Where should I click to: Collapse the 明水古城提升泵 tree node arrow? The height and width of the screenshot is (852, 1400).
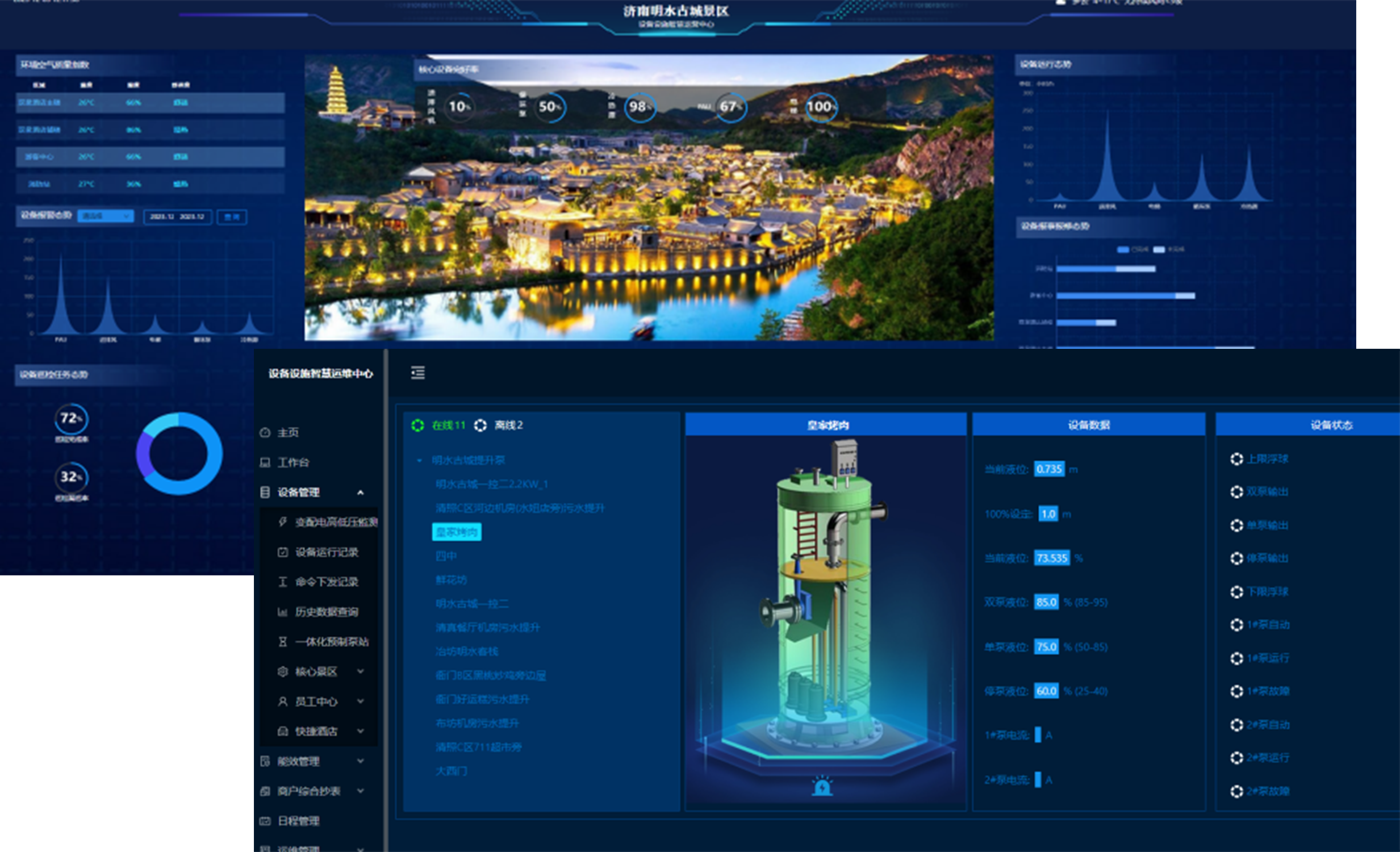[419, 461]
